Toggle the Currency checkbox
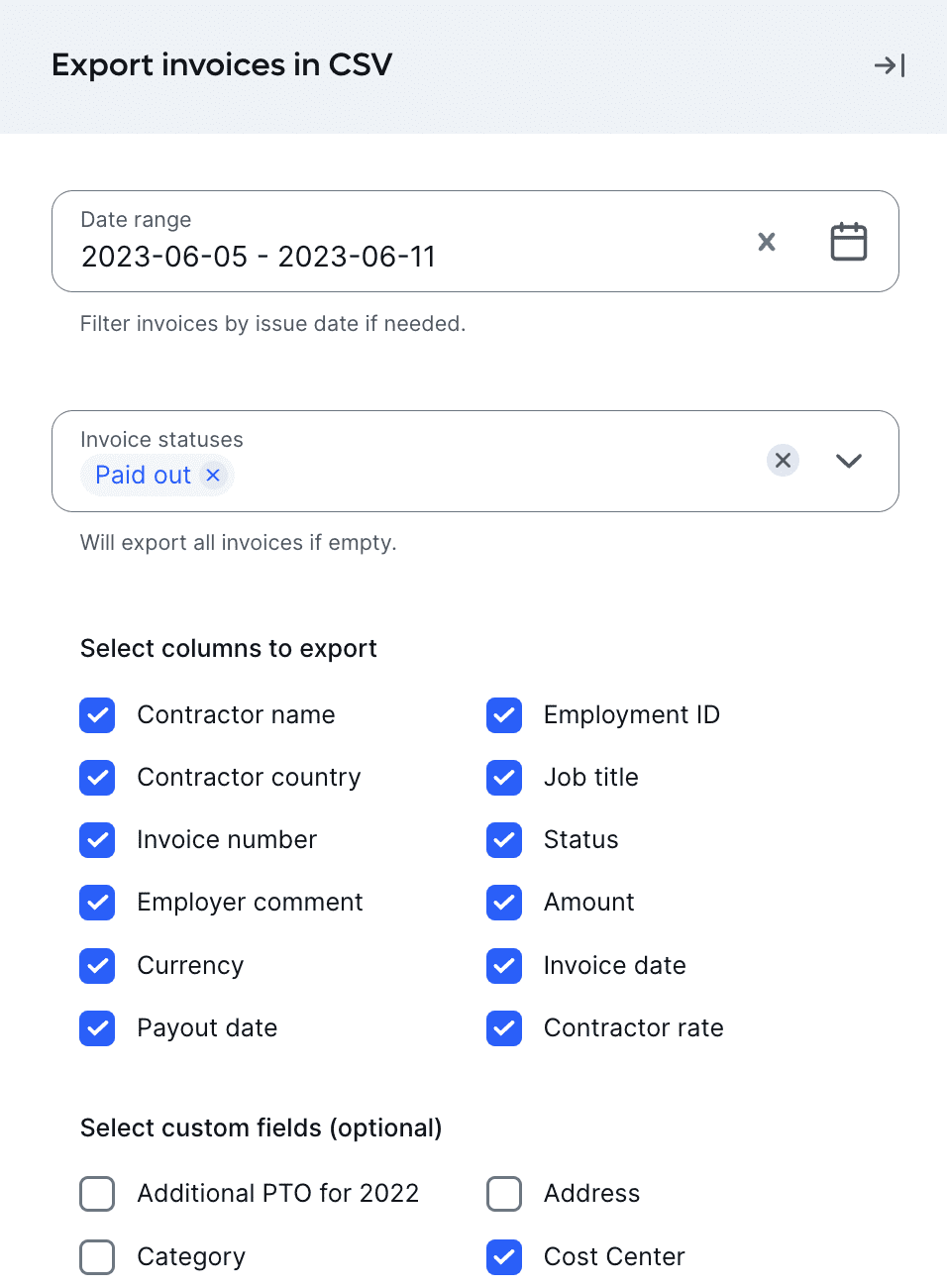 pyautogui.click(x=97, y=966)
